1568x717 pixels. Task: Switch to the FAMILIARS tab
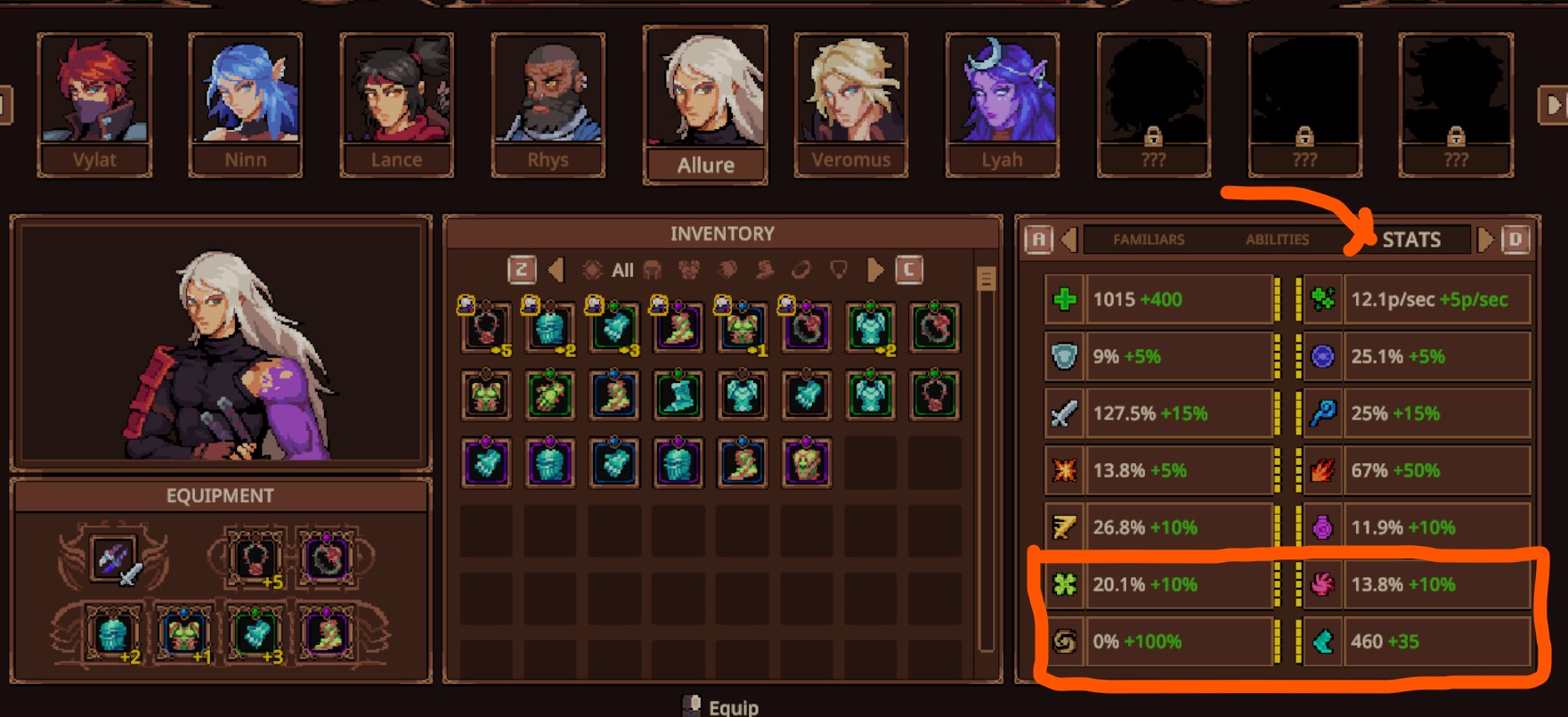pyautogui.click(x=1149, y=240)
